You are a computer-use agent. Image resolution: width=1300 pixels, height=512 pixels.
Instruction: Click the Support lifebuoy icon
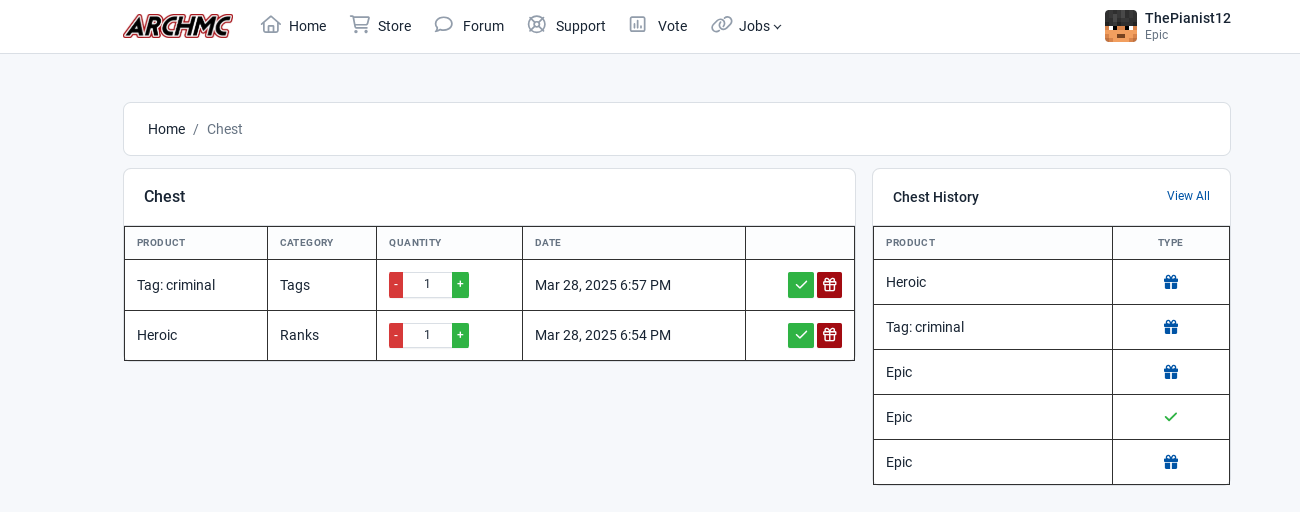[x=537, y=24]
